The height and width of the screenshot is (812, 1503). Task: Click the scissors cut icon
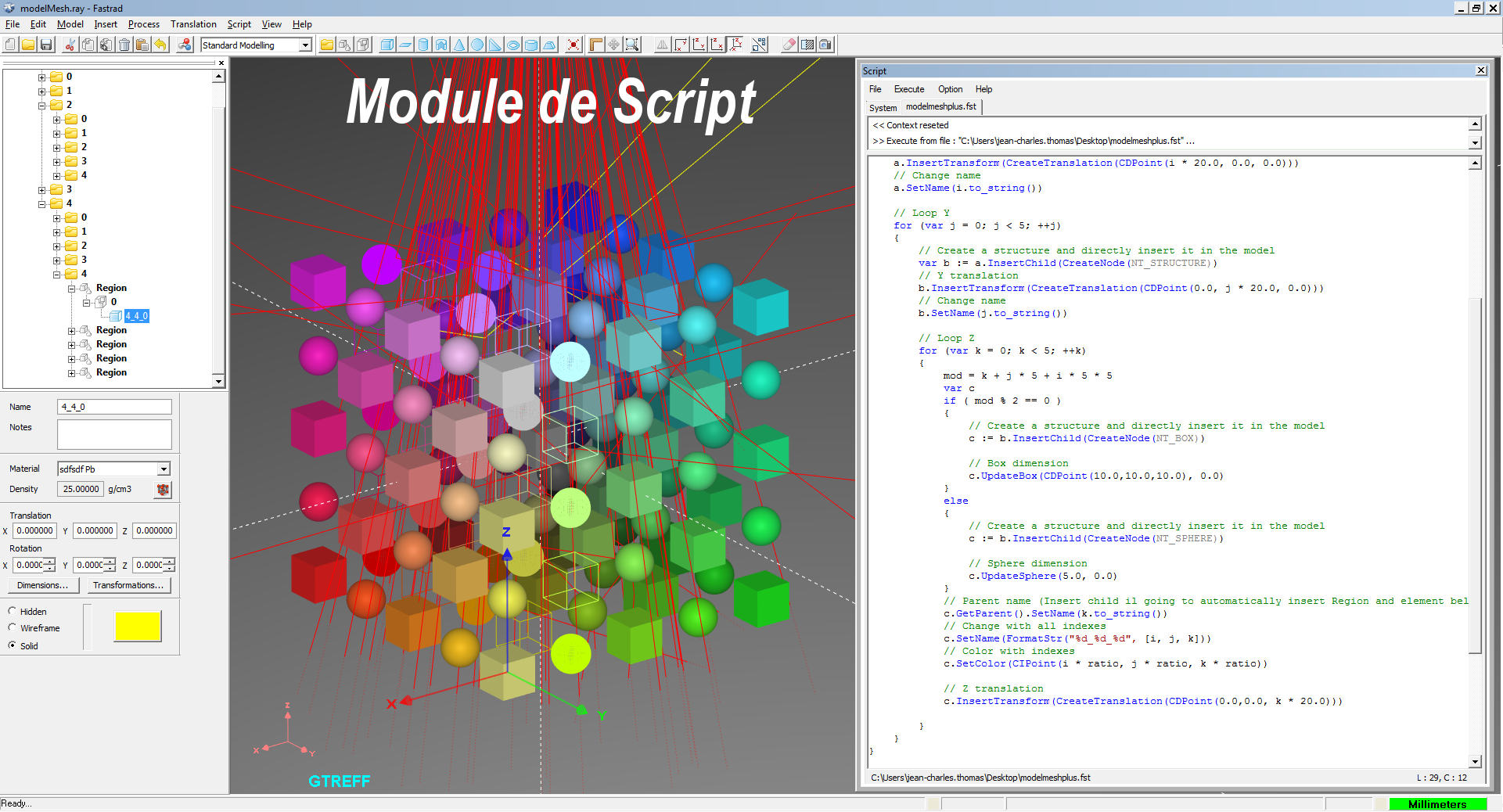click(x=70, y=45)
